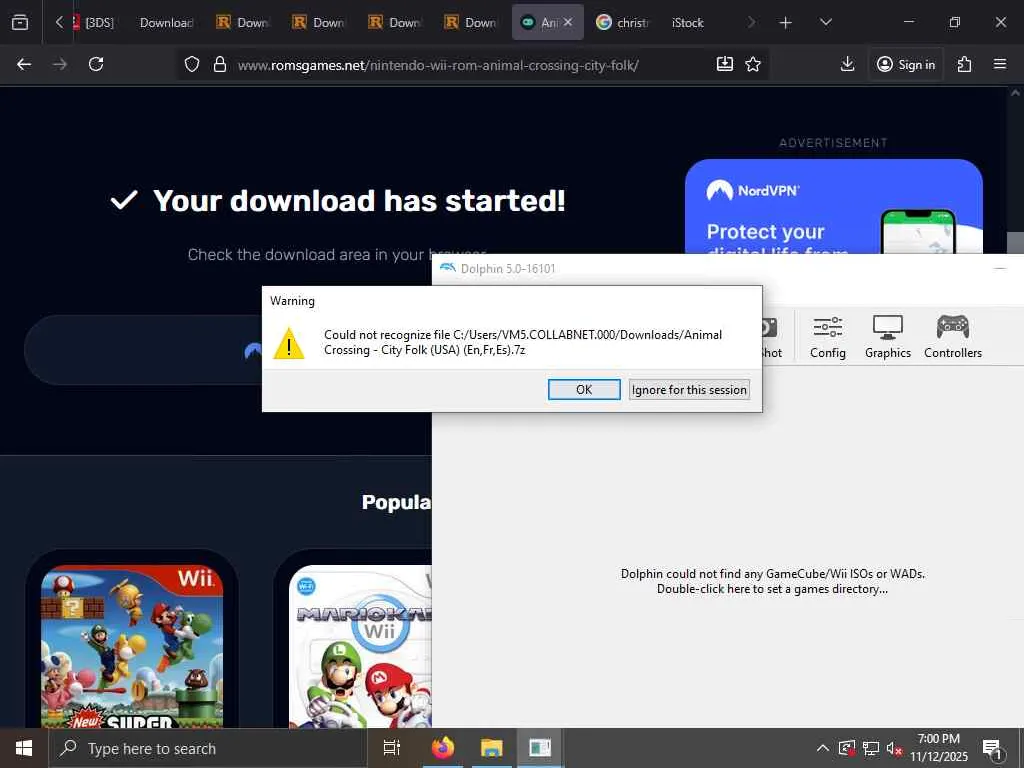
Task: Switch to the [3DS] tab
Action: click(95, 22)
